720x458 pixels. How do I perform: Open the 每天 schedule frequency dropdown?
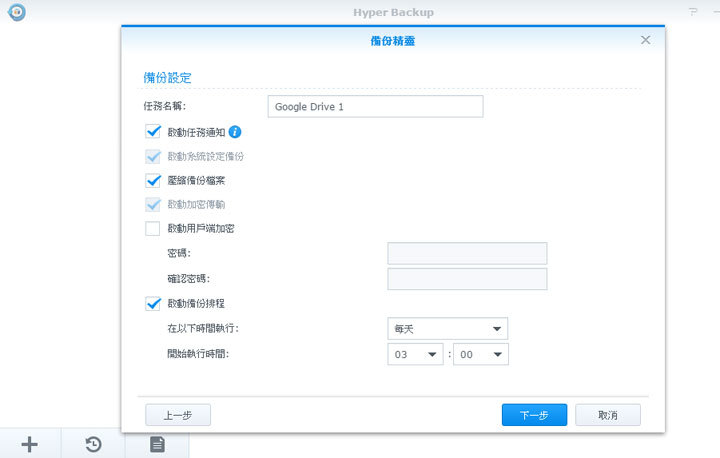coord(447,328)
